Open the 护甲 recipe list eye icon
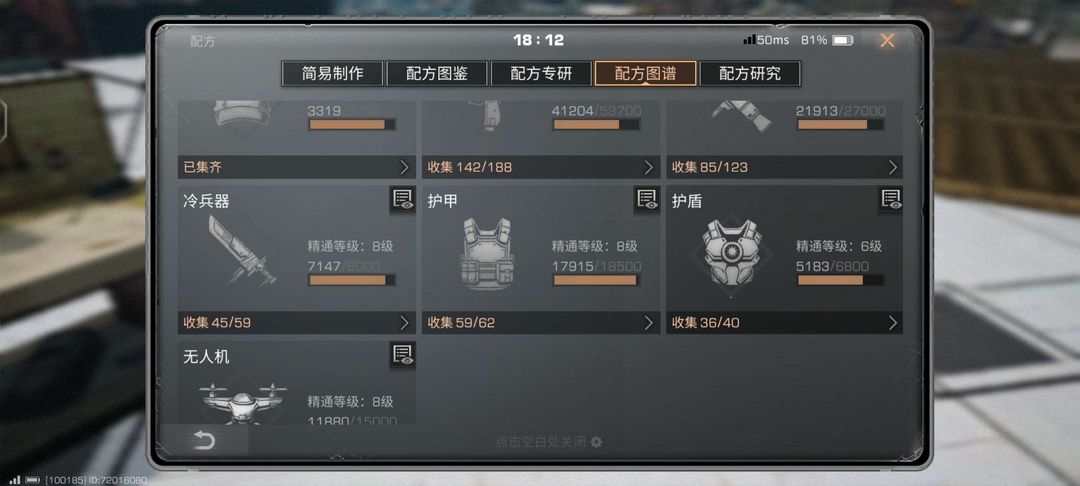Screen dimensions: 1080x486 click(x=647, y=200)
